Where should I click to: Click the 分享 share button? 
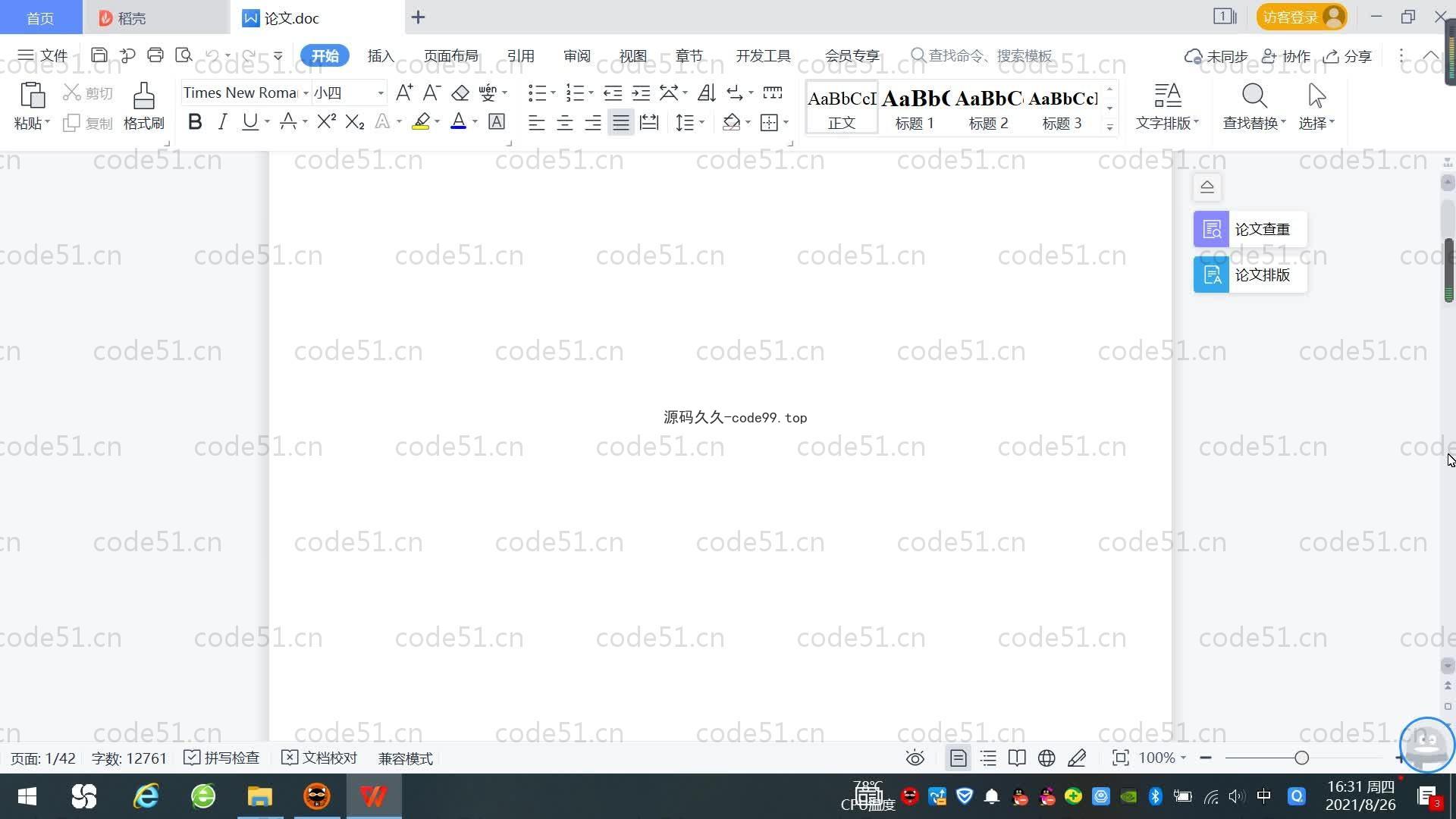click(1348, 56)
